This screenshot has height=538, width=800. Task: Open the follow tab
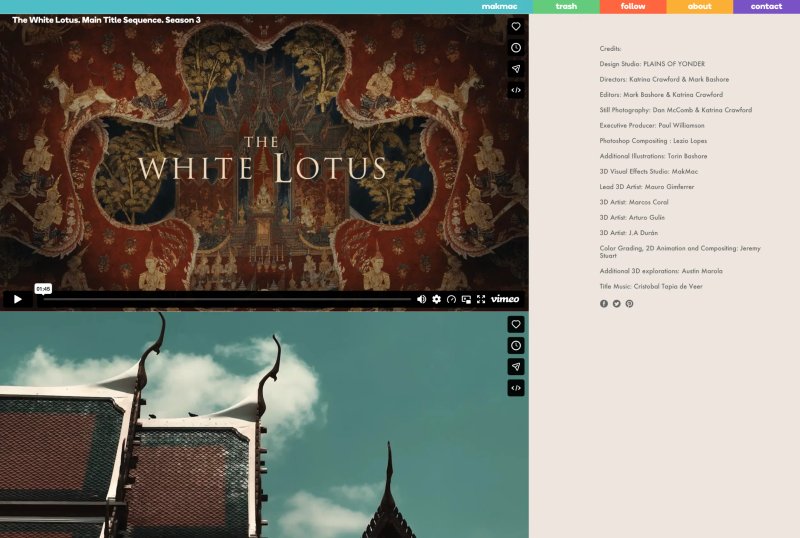pos(633,7)
